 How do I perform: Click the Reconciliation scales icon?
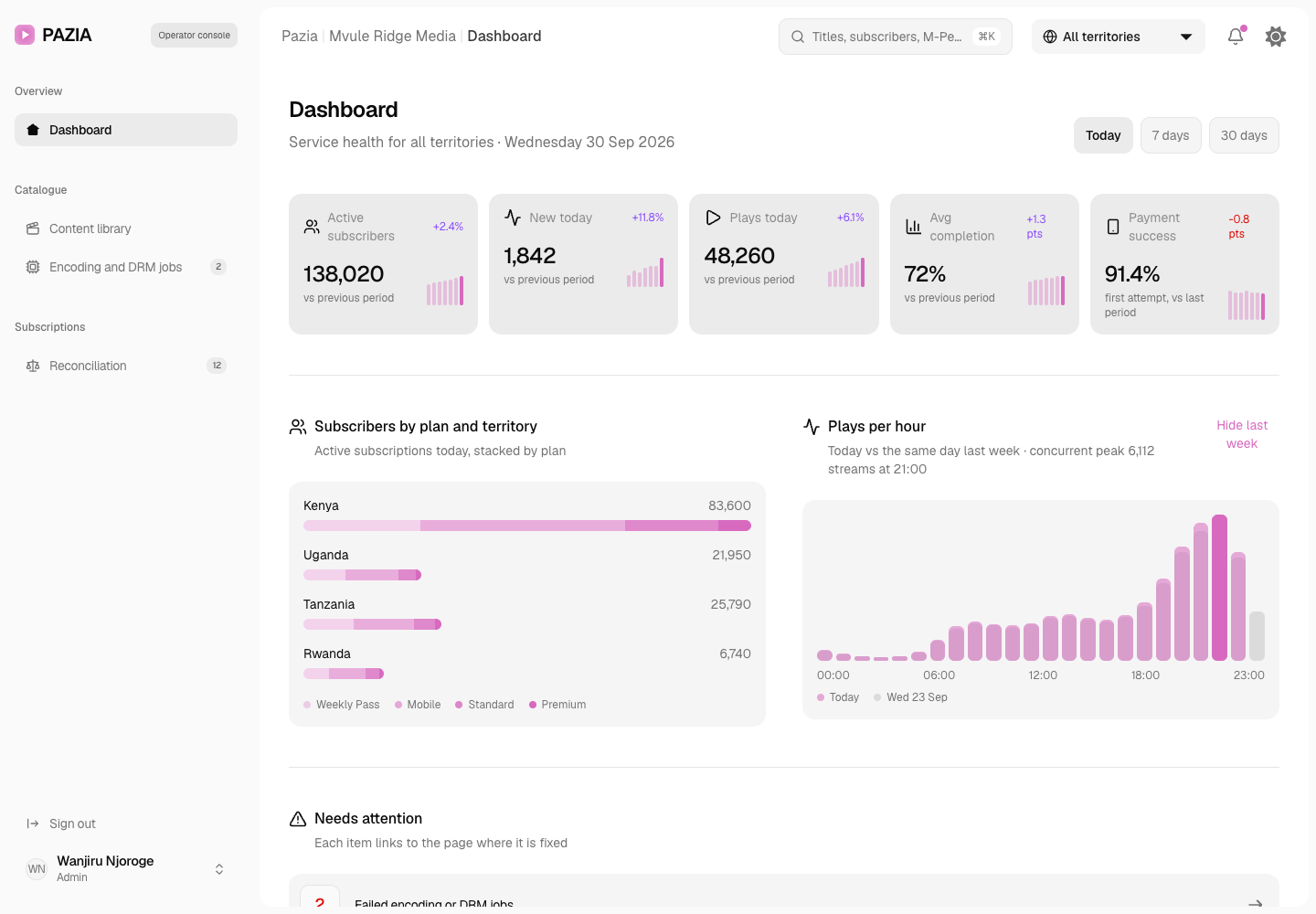tap(33, 366)
